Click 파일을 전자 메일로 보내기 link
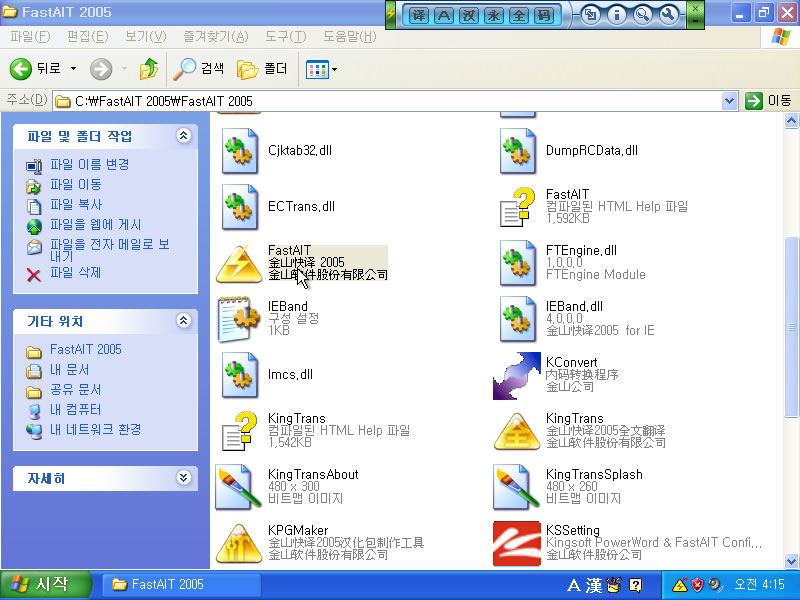Image resolution: width=800 pixels, height=600 pixels. 109,249
